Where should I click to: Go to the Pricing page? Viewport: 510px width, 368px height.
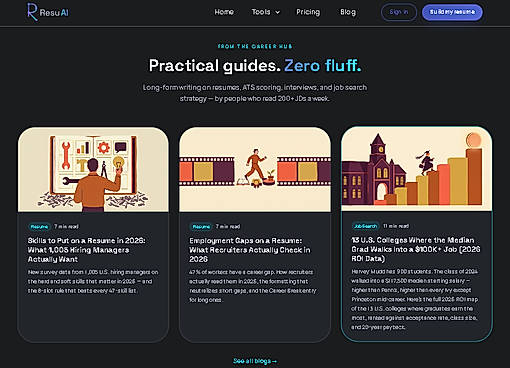coord(308,12)
